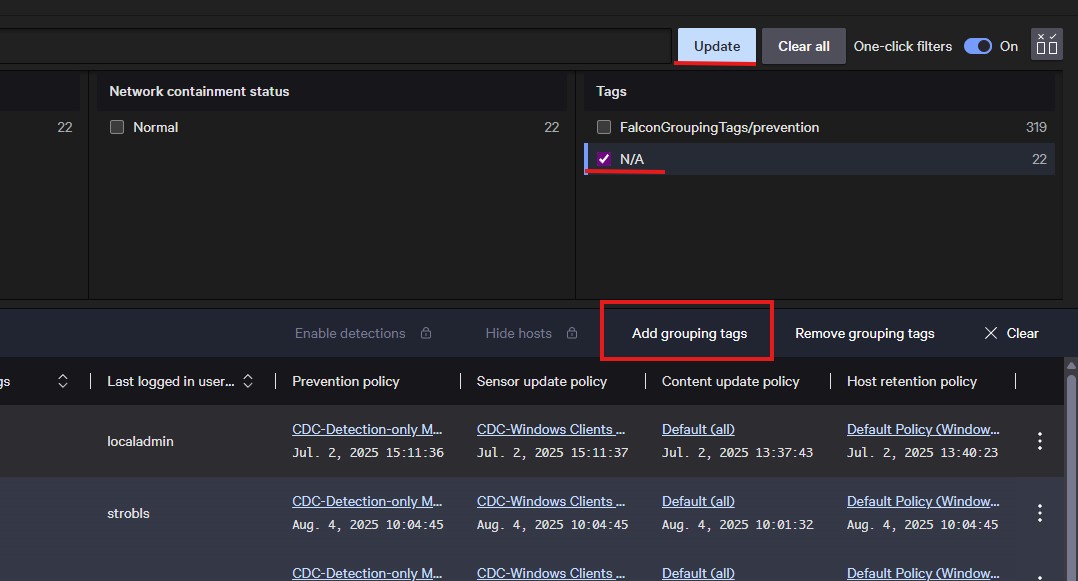Clear the current host selection
Viewport: 1078px width, 581px height.
pyautogui.click(x=1011, y=333)
